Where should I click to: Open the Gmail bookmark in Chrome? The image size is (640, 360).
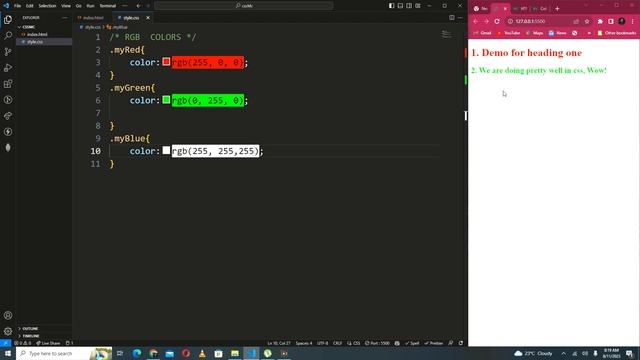tap(482, 33)
